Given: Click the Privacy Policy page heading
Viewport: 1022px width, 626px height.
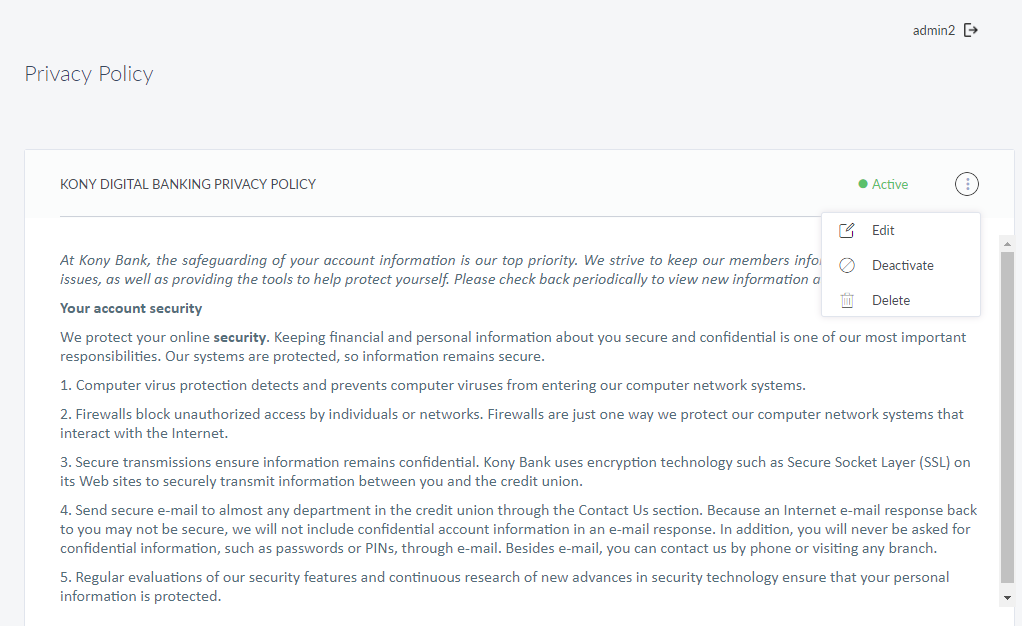Looking at the screenshot, I should click(89, 74).
